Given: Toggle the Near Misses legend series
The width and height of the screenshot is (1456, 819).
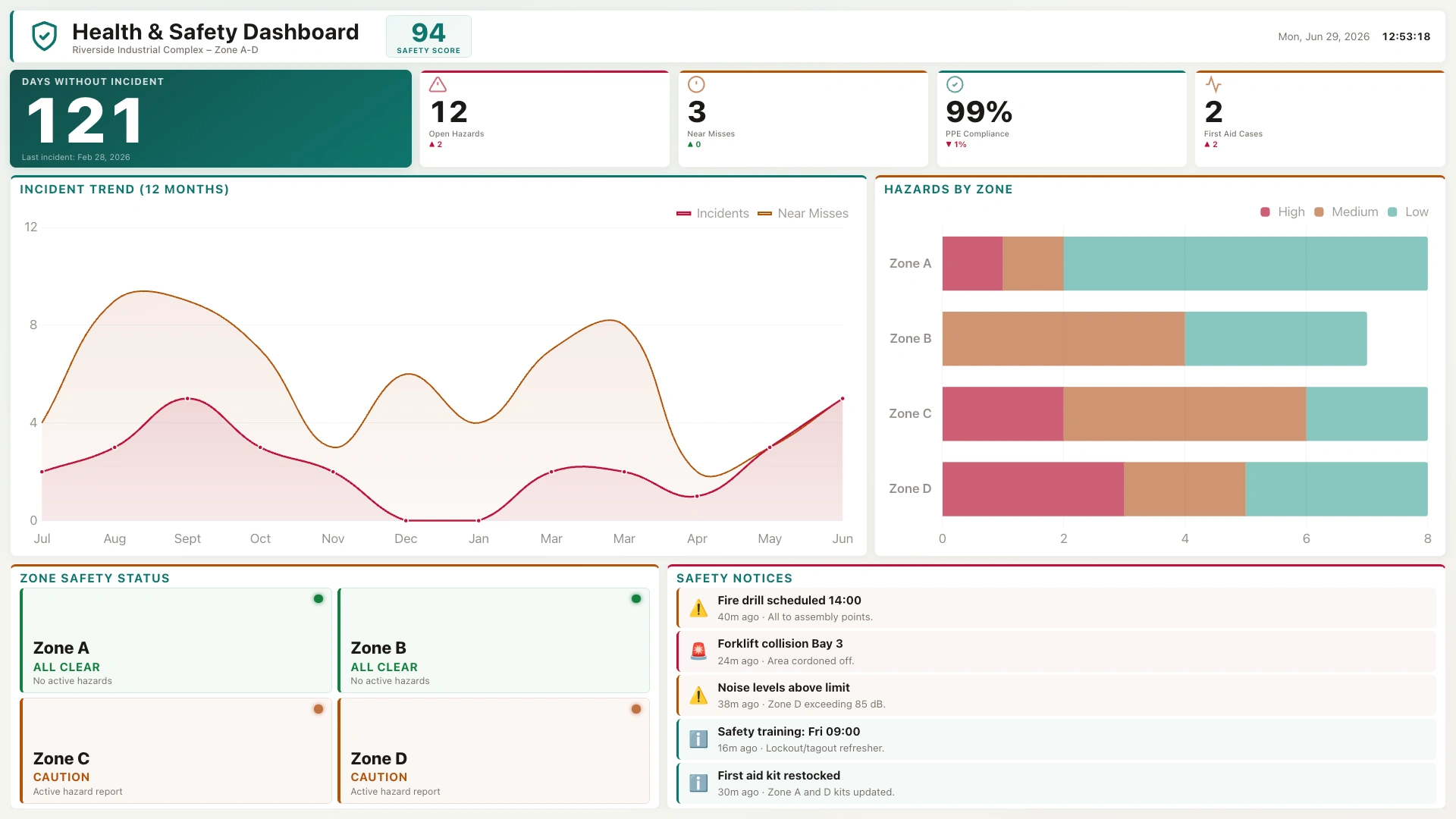Looking at the screenshot, I should (803, 214).
